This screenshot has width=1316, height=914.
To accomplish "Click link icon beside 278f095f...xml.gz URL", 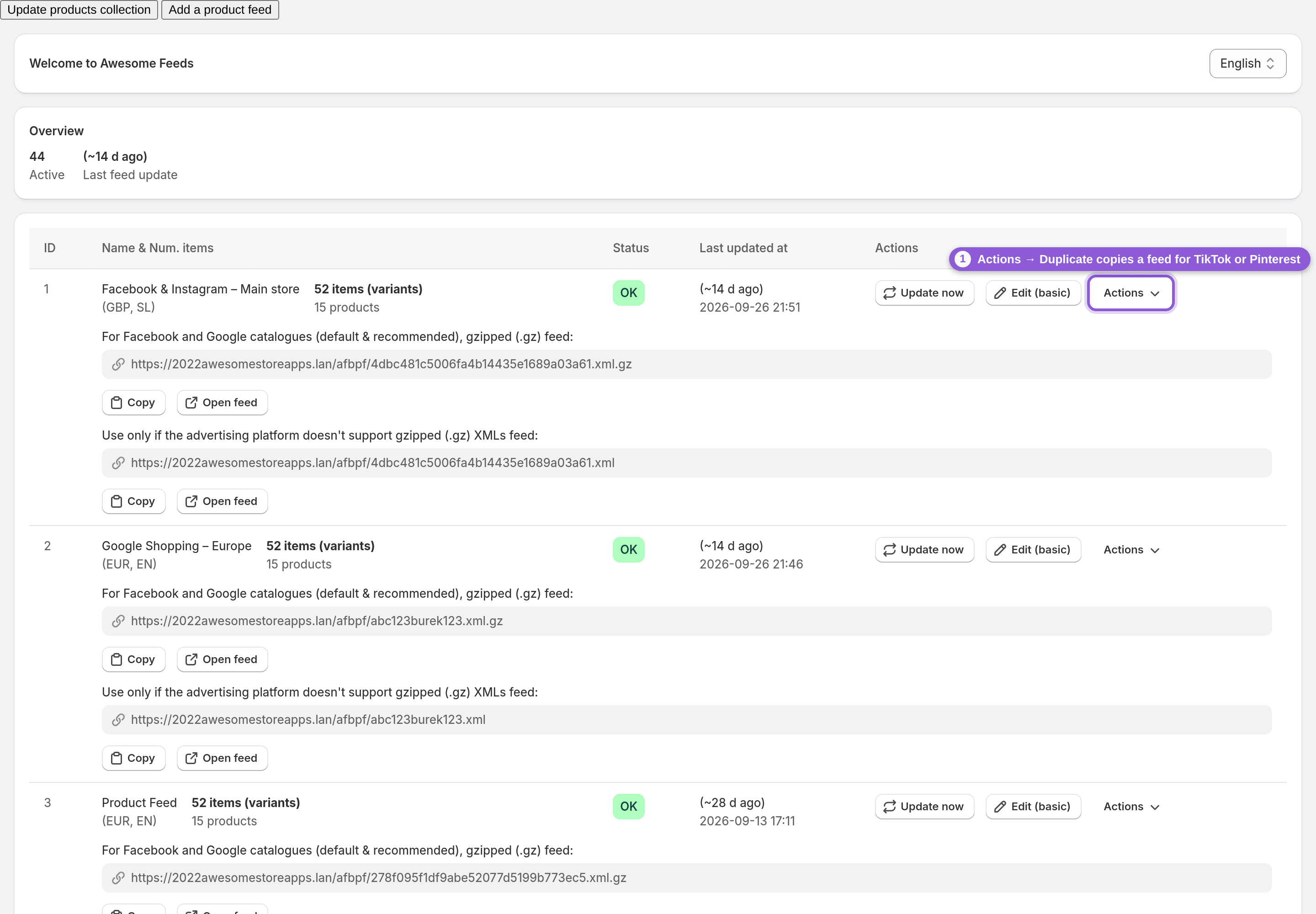I will [118, 878].
